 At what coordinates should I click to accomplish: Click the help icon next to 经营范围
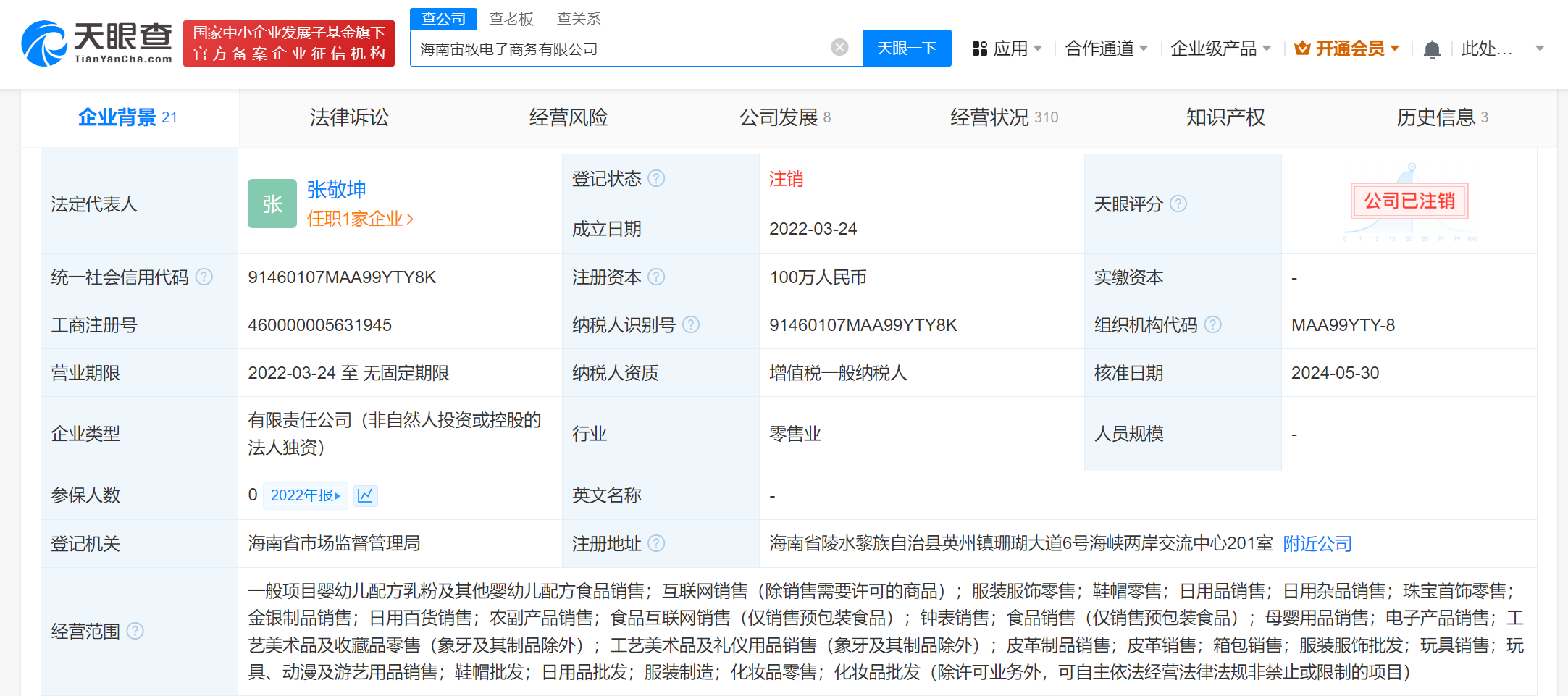[135, 631]
